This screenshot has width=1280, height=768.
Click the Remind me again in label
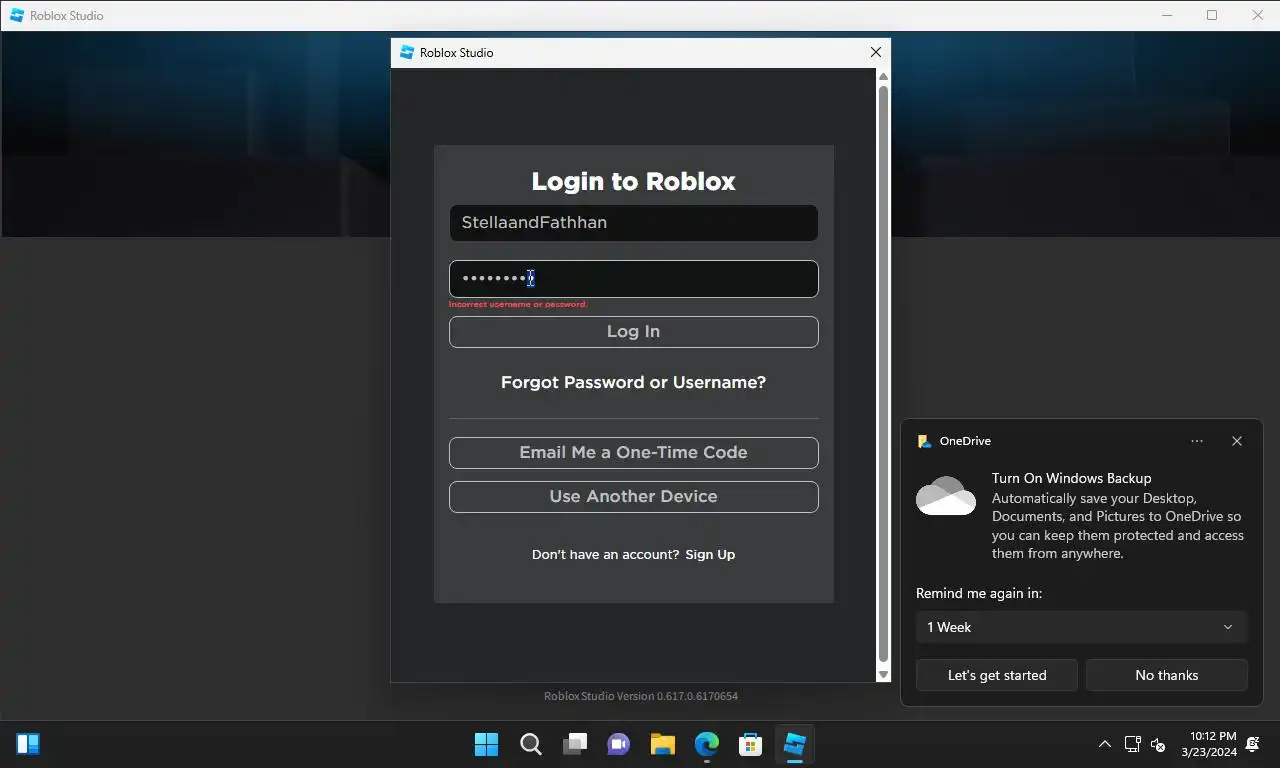tap(979, 593)
